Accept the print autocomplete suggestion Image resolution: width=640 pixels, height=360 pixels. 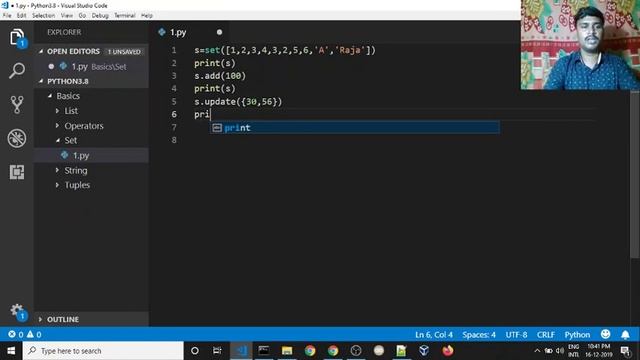pyautogui.click(x=354, y=128)
